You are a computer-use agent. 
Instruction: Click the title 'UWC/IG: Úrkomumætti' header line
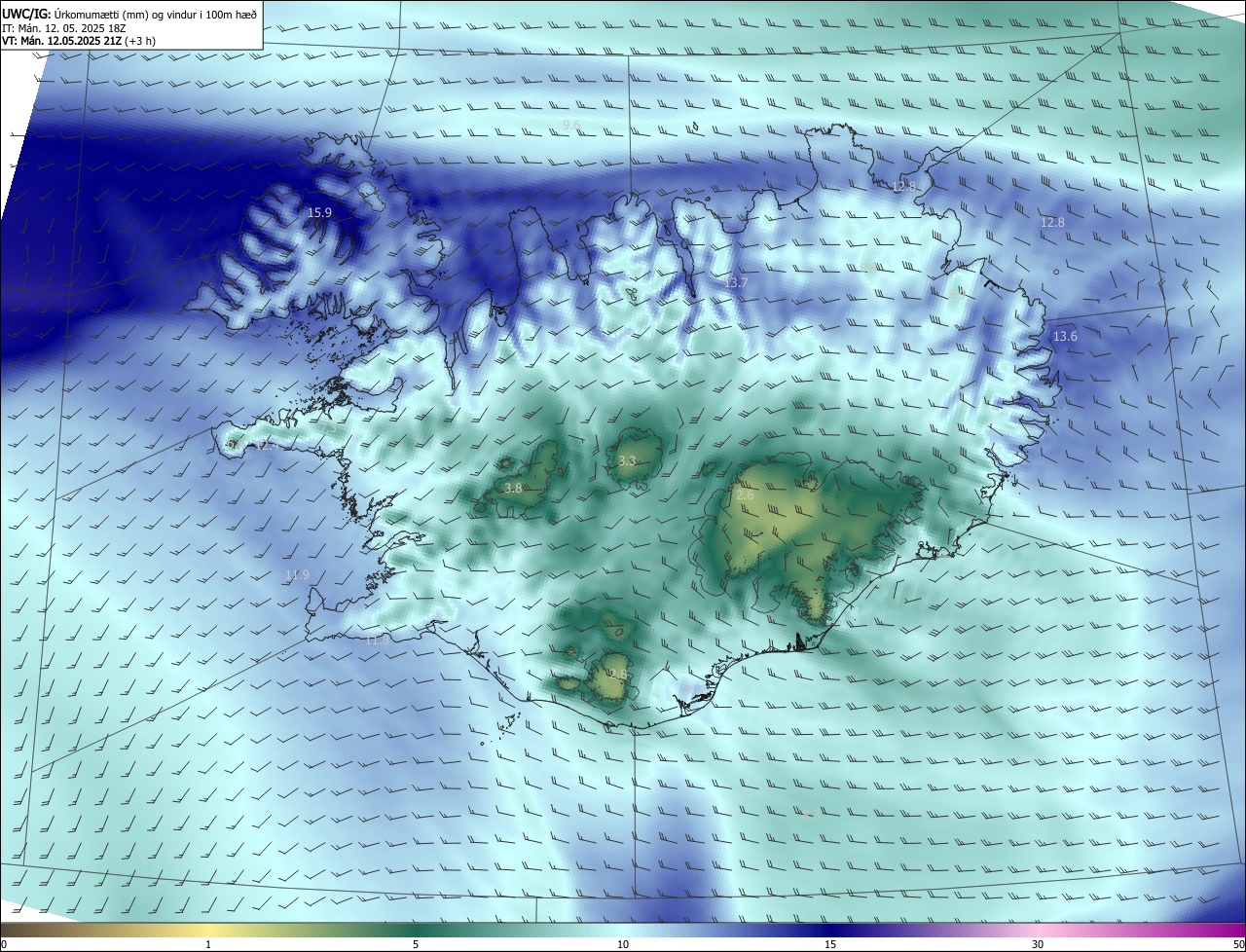tap(129, 14)
